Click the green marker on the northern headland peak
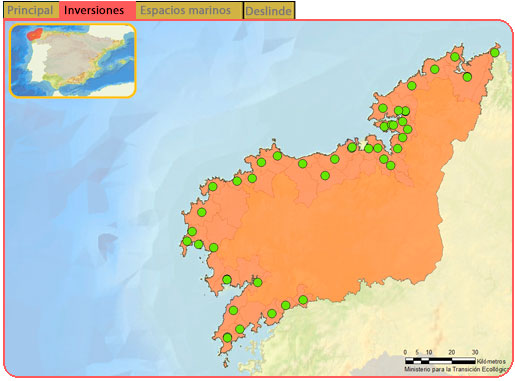The image size is (515, 381). [277, 156]
